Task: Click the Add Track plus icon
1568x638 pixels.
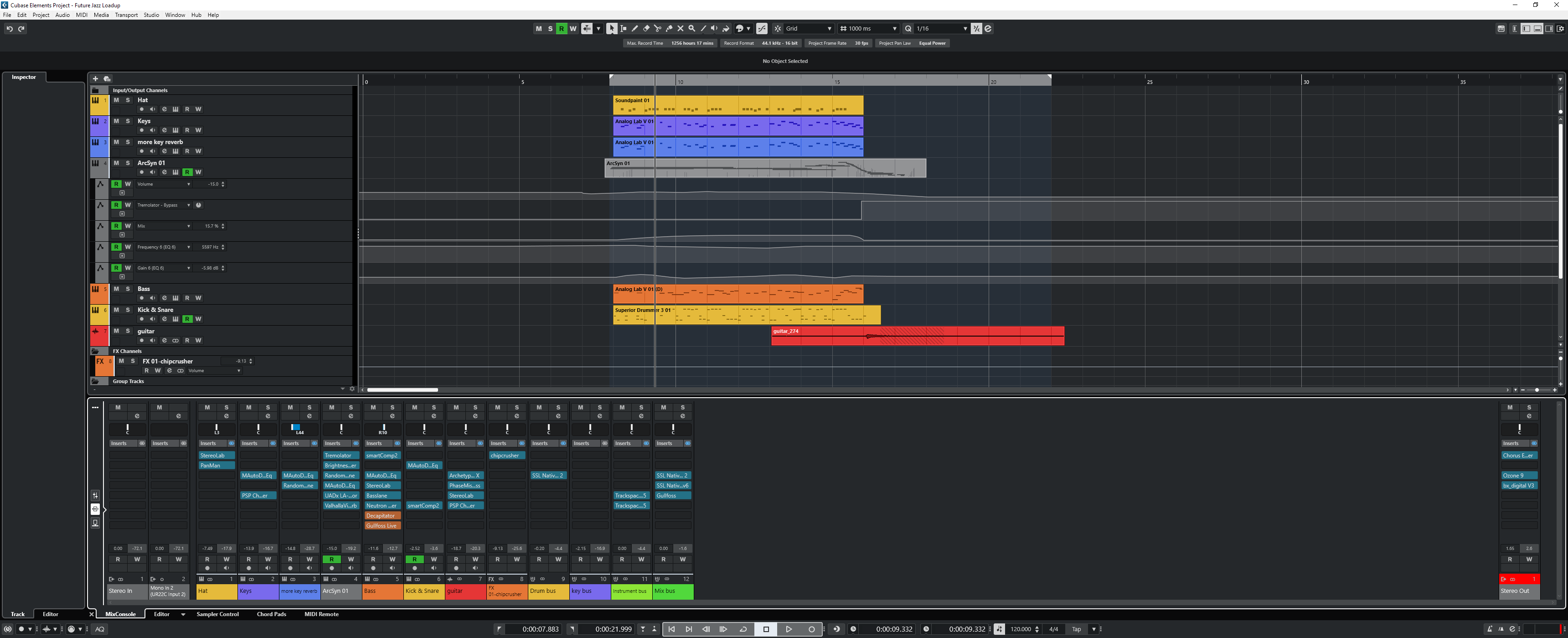Action: tap(95, 78)
